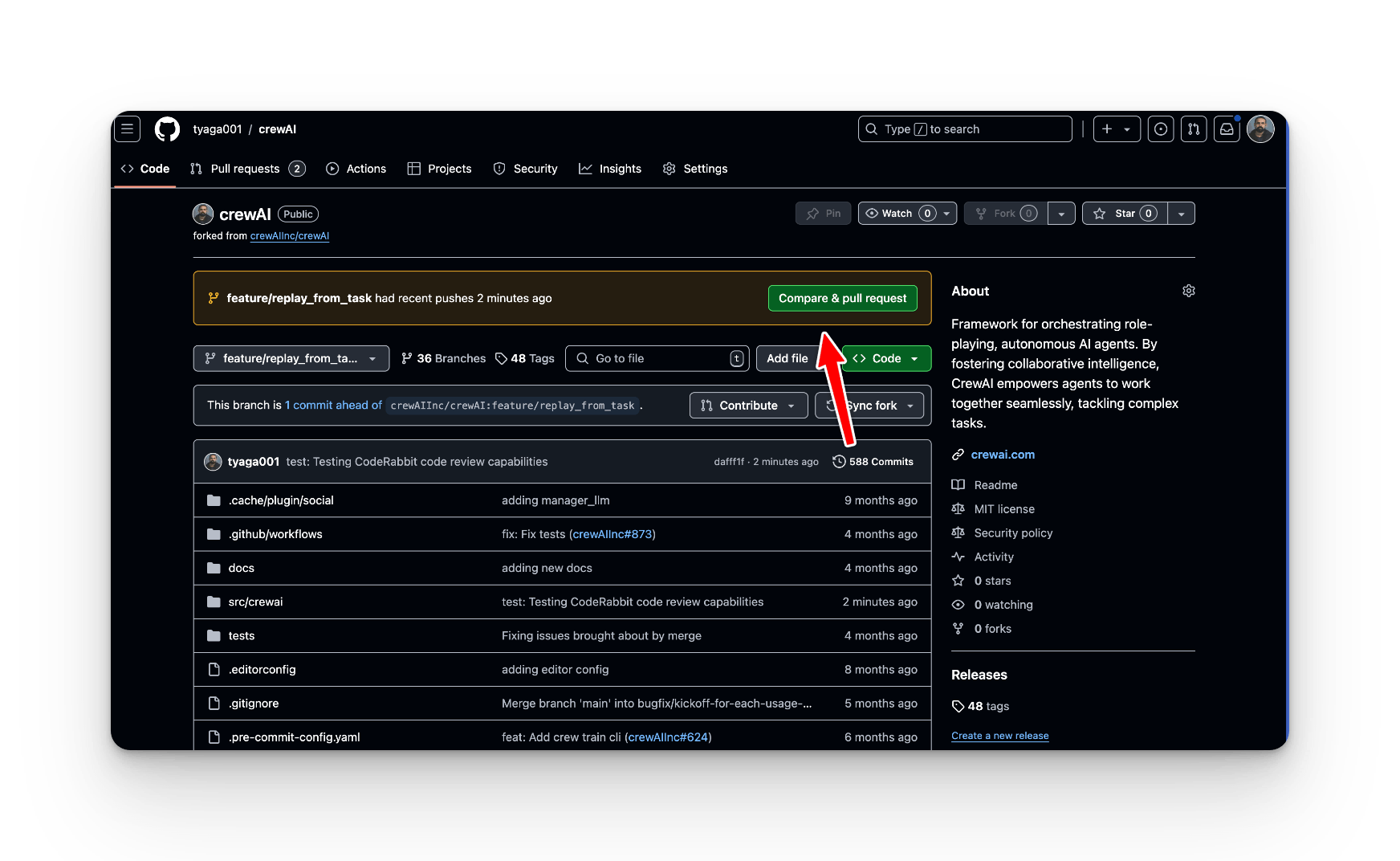The height and width of the screenshot is (861, 1400).
Task: View the 588 Commits history
Action: click(x=873, y=462)
